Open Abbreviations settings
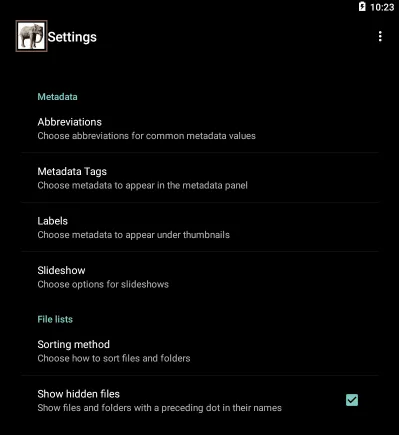This screenshot has height=435, width=399. (200, 129)
